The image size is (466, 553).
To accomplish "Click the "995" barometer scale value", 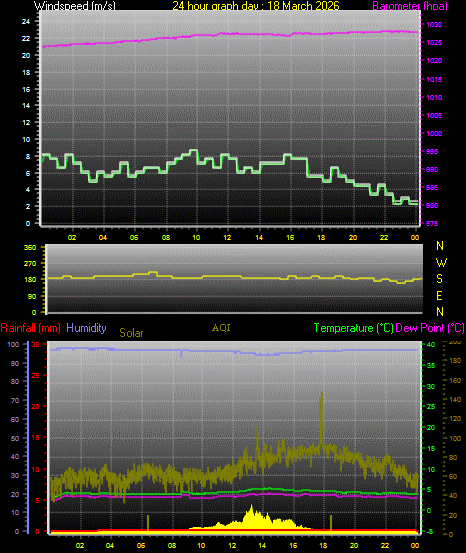I will click(x=432, y=151).
